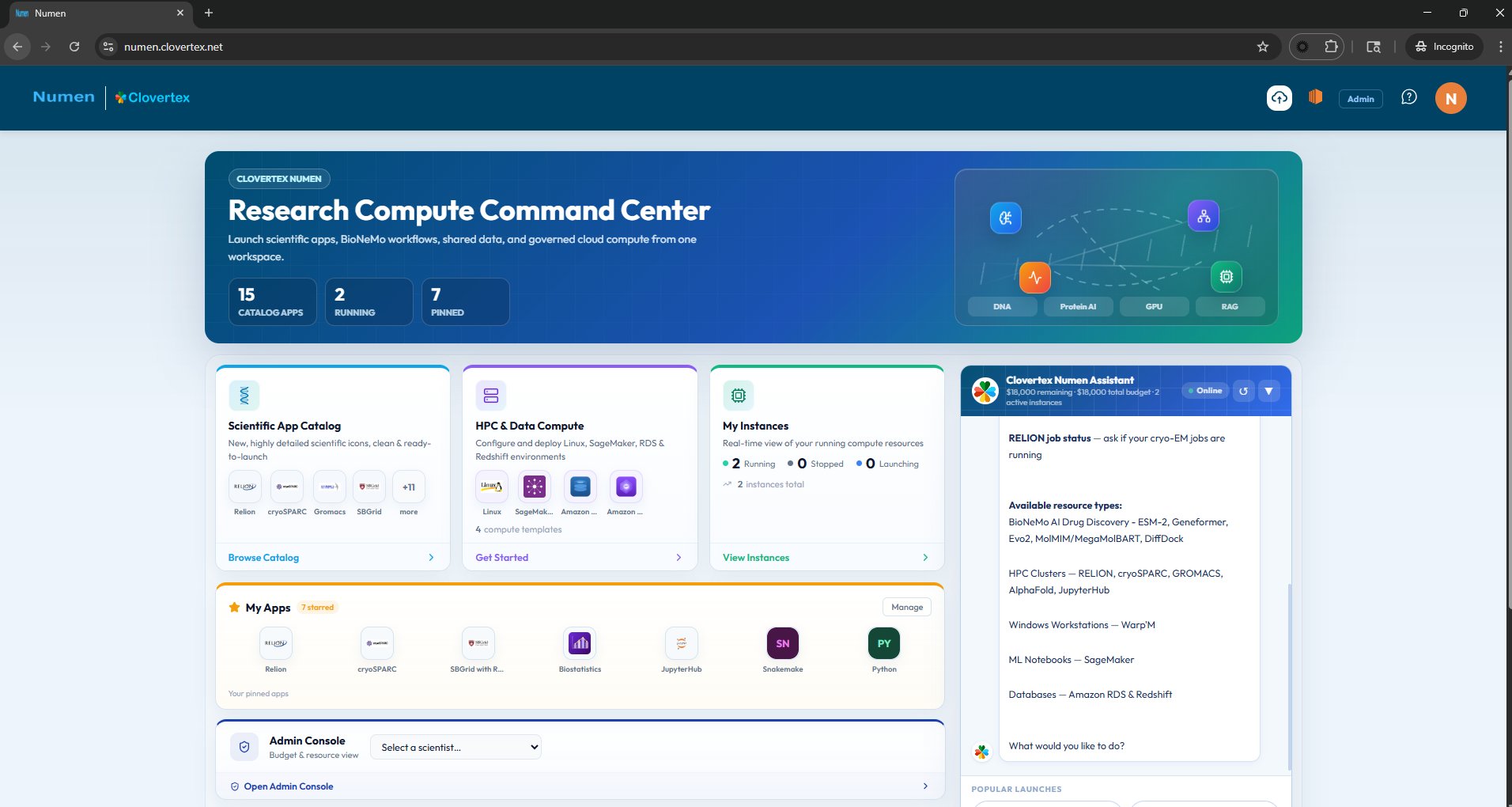
Task: Open a new browser tab
Action: (x=209, y=13)
